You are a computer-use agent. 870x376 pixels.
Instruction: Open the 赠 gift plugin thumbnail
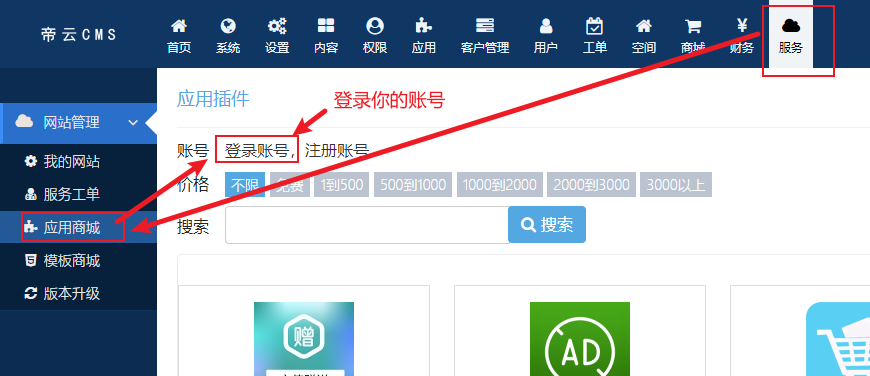pos(304,339)
